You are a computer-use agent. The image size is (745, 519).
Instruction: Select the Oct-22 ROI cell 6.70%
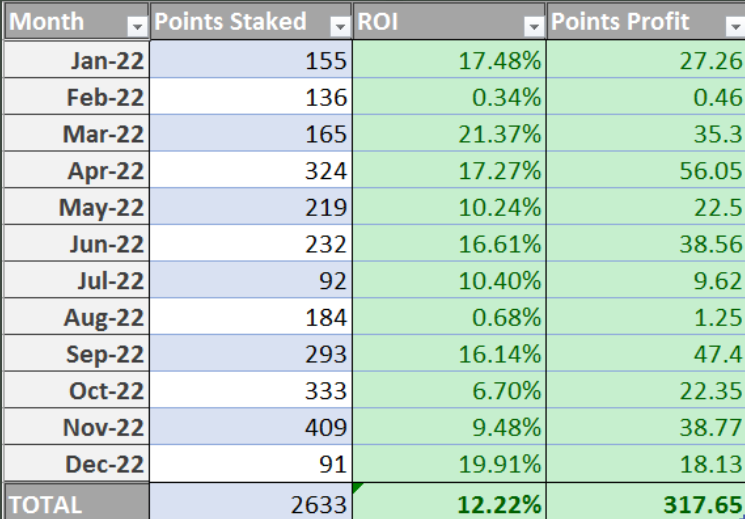tap(449, 390)
